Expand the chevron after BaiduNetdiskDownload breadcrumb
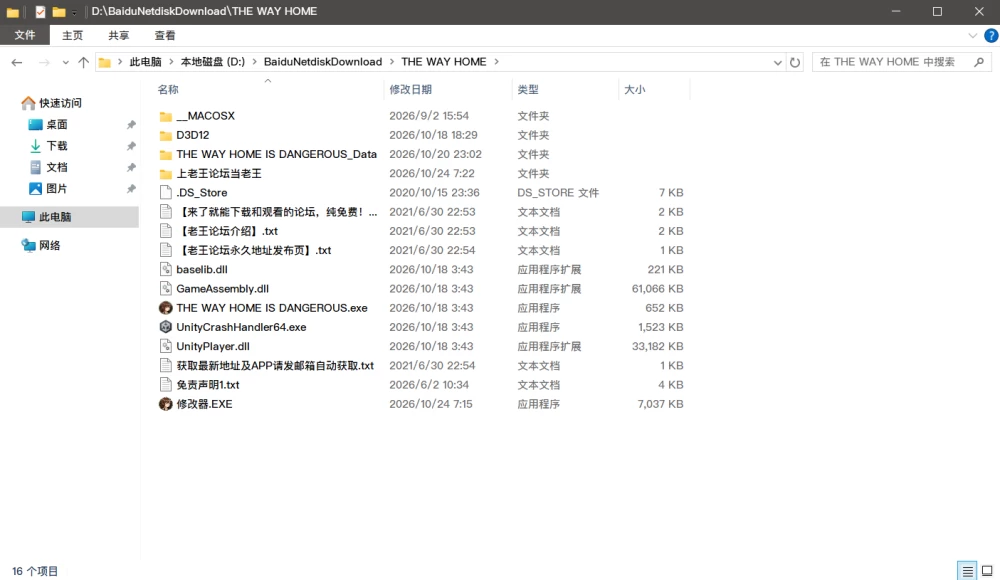 point(392,62)
